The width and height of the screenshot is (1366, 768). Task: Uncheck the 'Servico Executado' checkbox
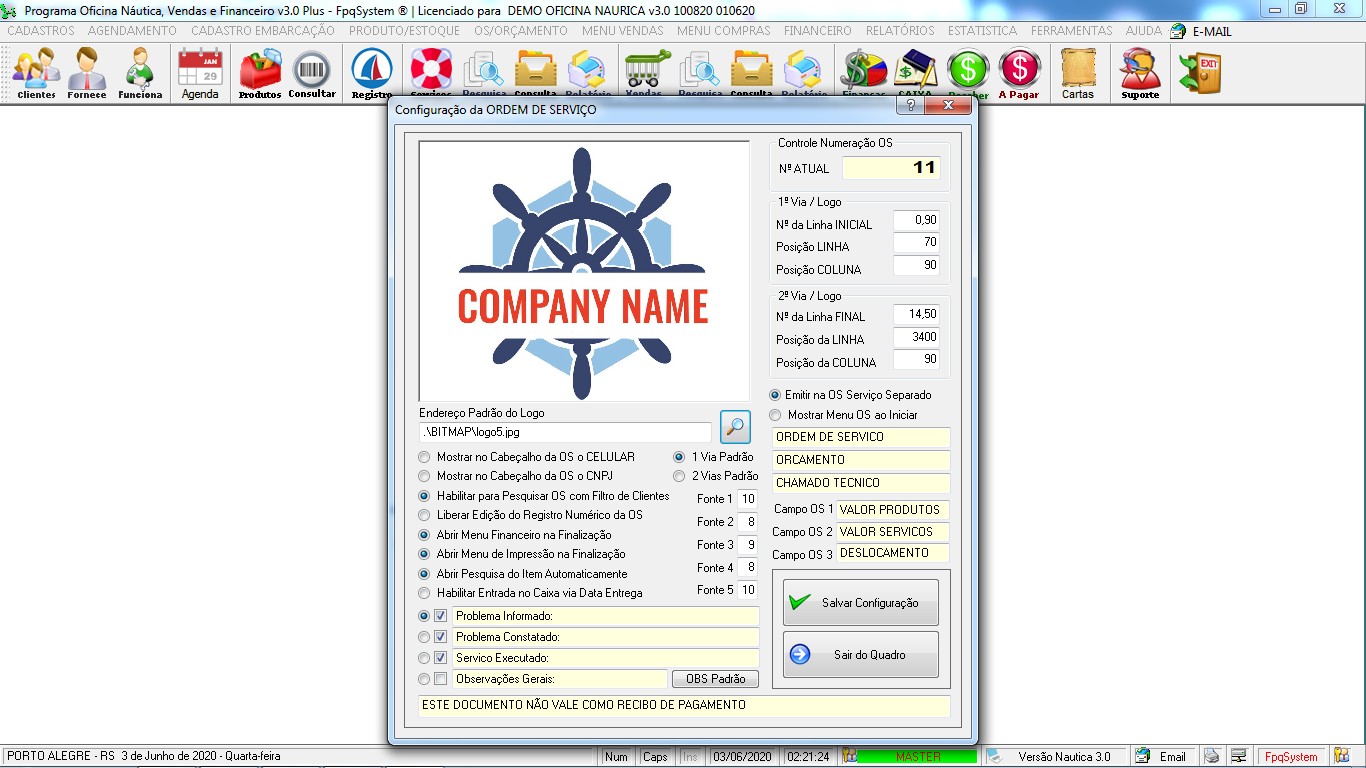pos(441,658)
